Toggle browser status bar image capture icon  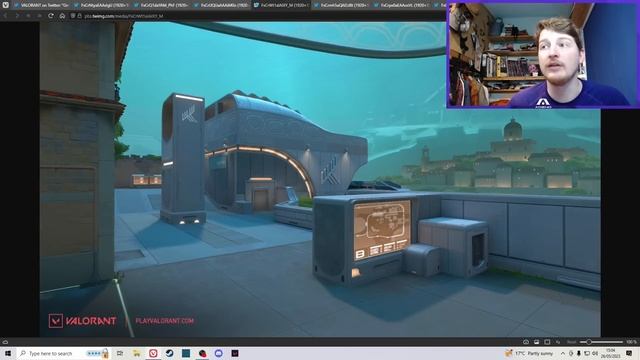[536, 342]
